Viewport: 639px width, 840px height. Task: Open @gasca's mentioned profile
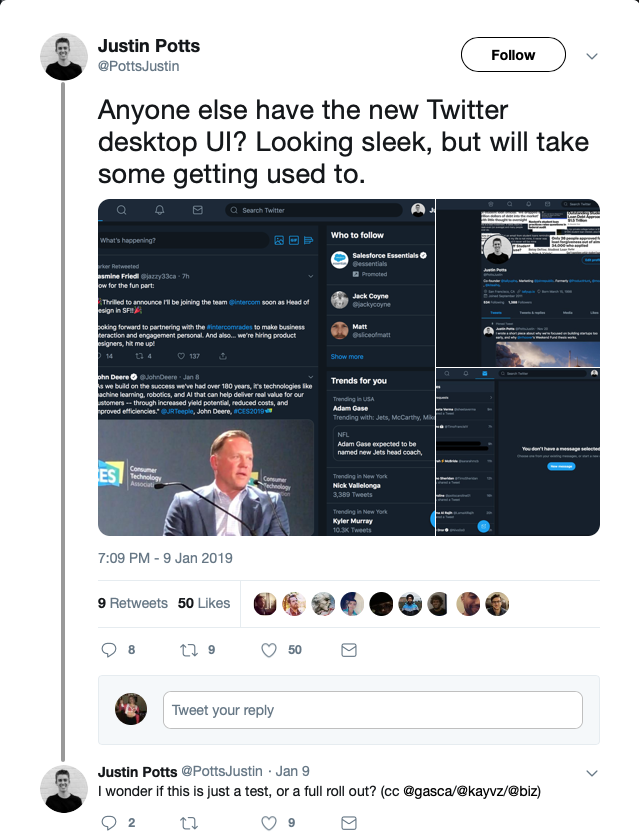tap(389, 789)
